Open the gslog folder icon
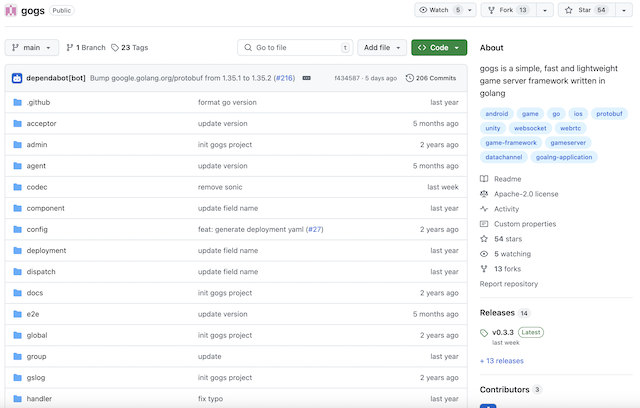This screenshot has height=408, width=640. tap(17, 378)
